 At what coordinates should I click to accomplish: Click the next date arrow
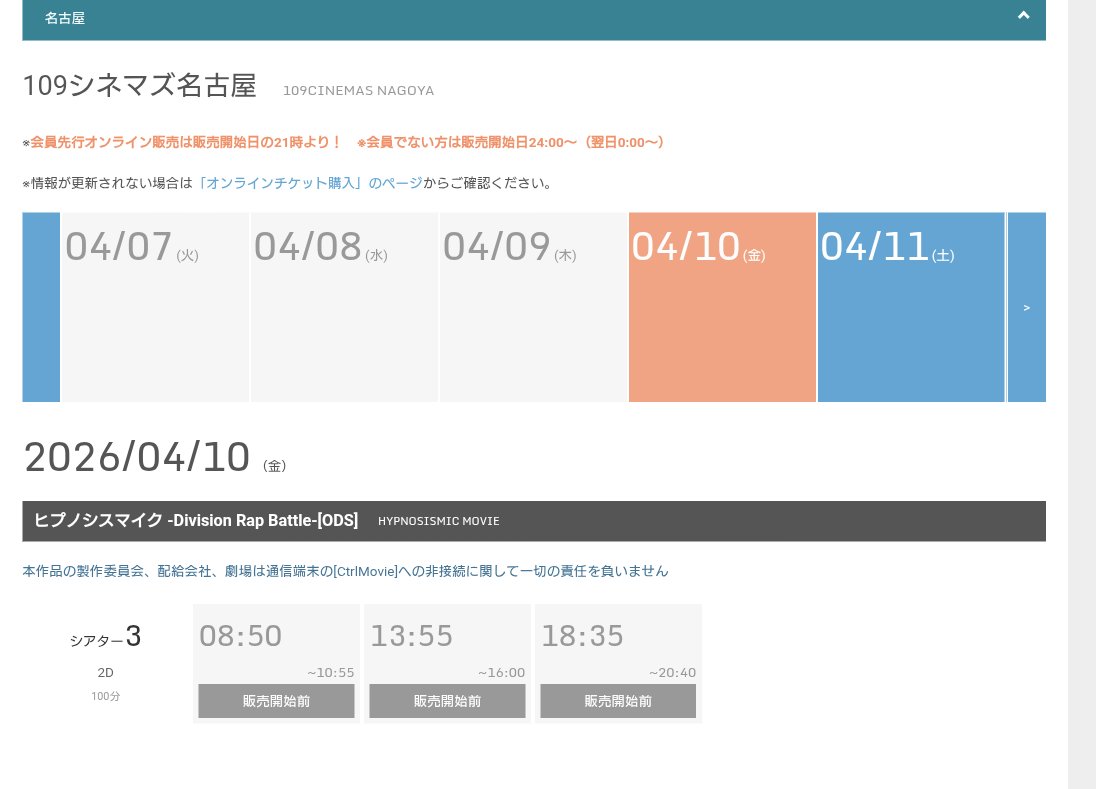1027,307
